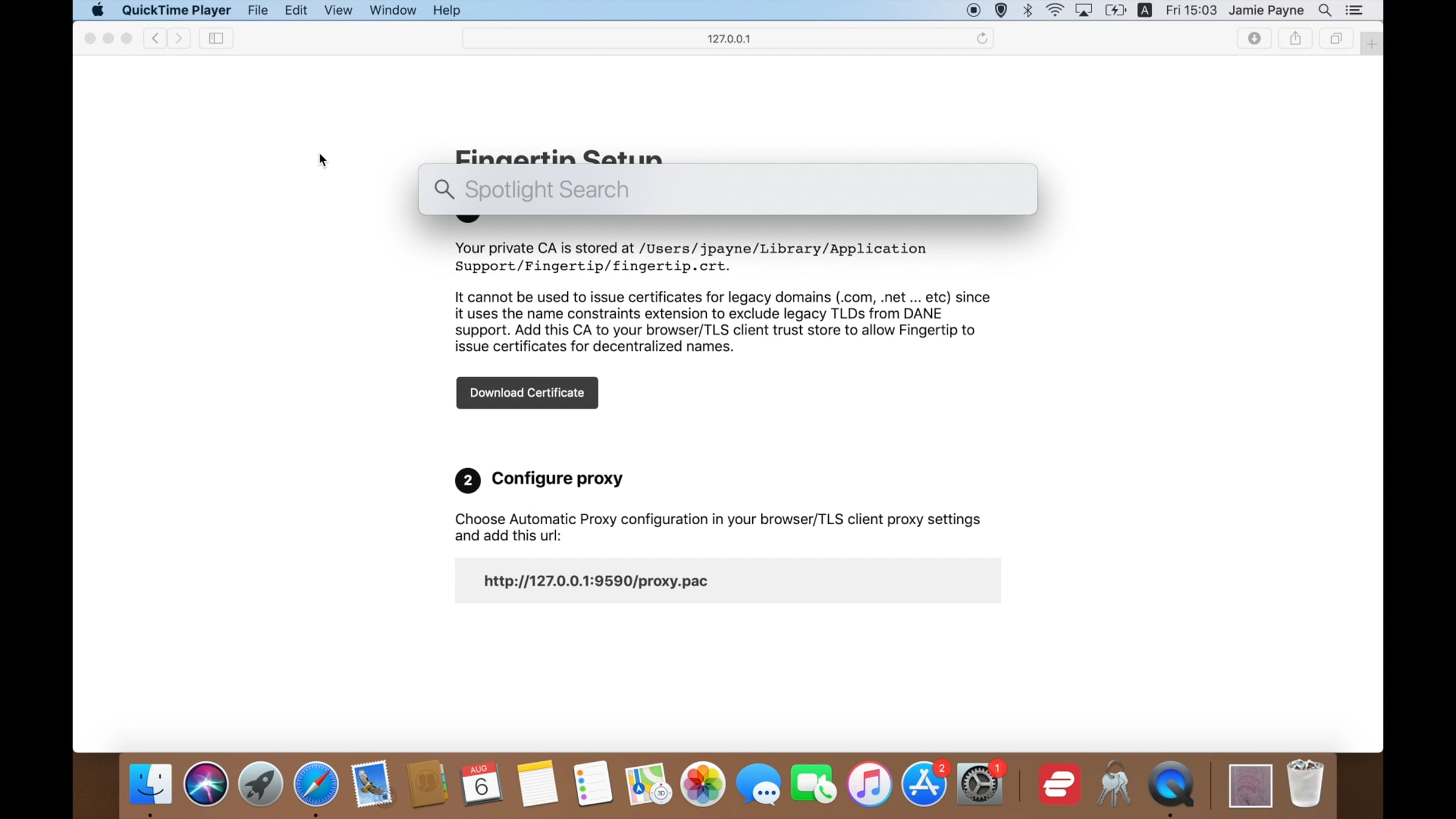
Task: Open the Window menu
Action: (393, 10)
